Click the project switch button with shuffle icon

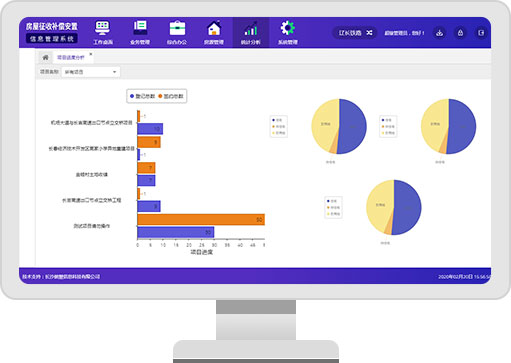[355, 33]
